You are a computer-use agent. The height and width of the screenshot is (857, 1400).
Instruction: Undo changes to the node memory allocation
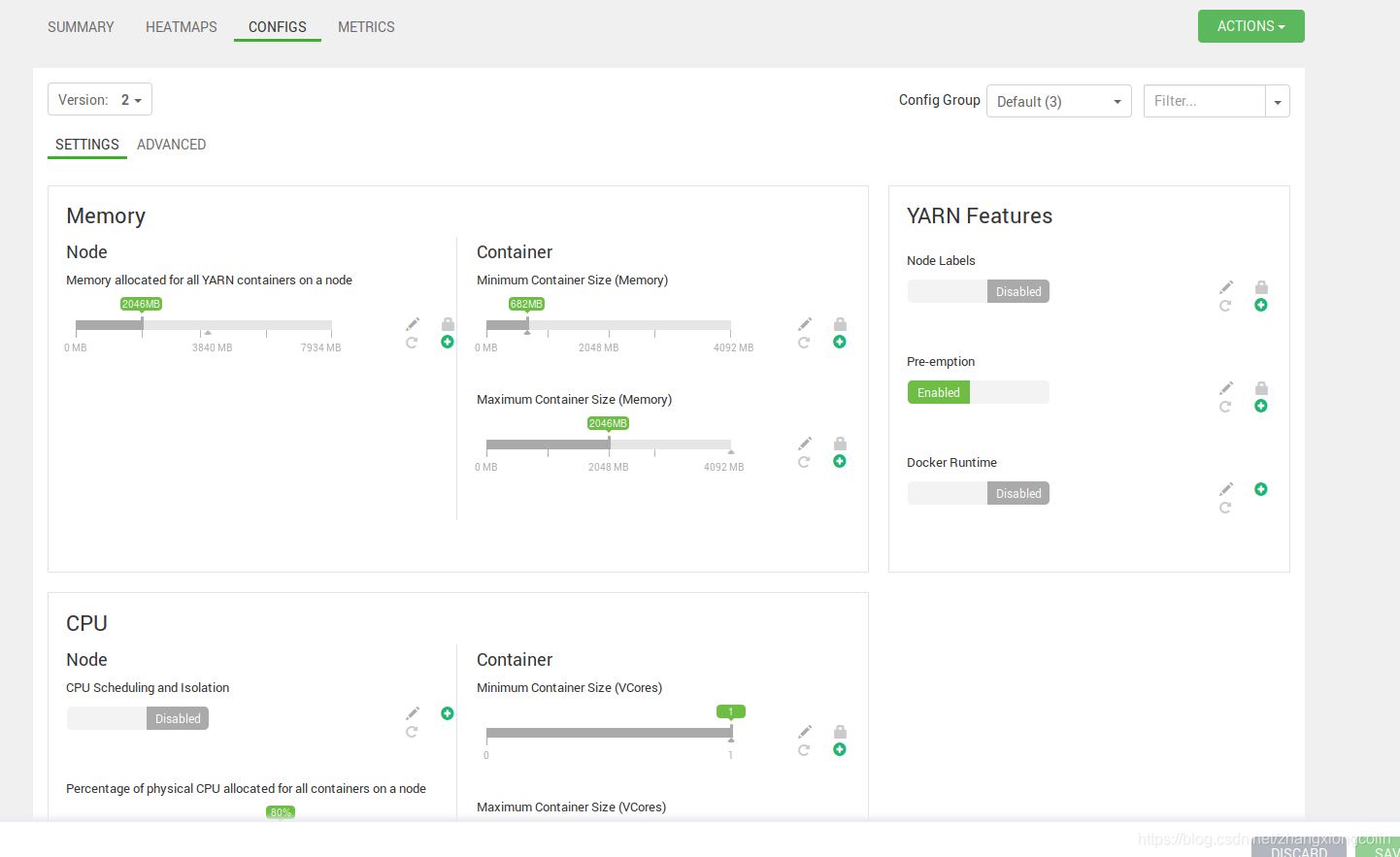[x=412, y=343]
